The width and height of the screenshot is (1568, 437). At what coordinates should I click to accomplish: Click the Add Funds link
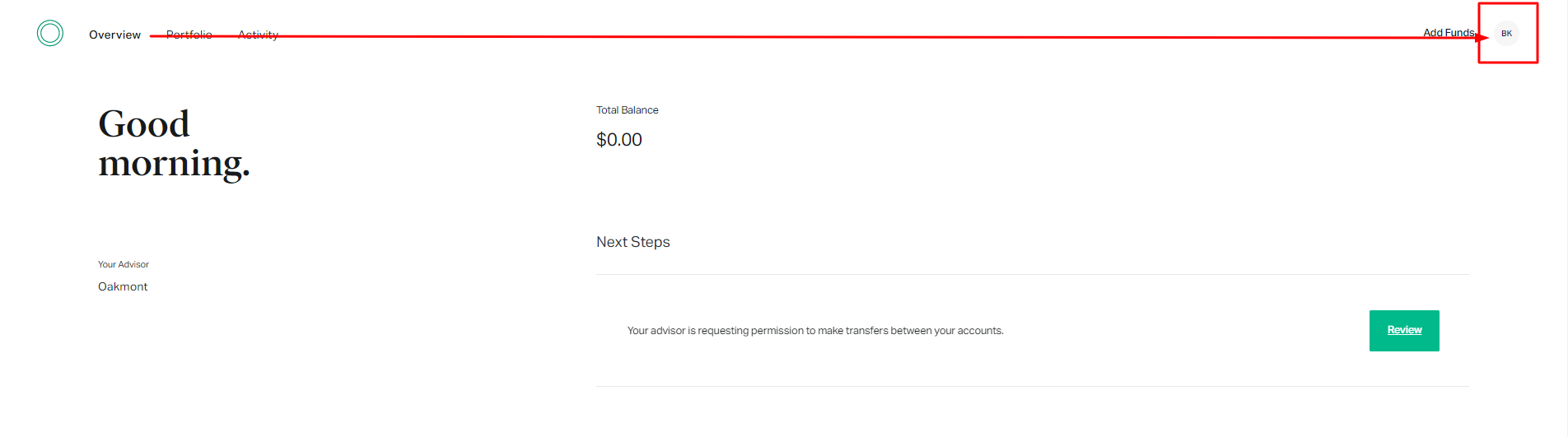point(1448,33)
